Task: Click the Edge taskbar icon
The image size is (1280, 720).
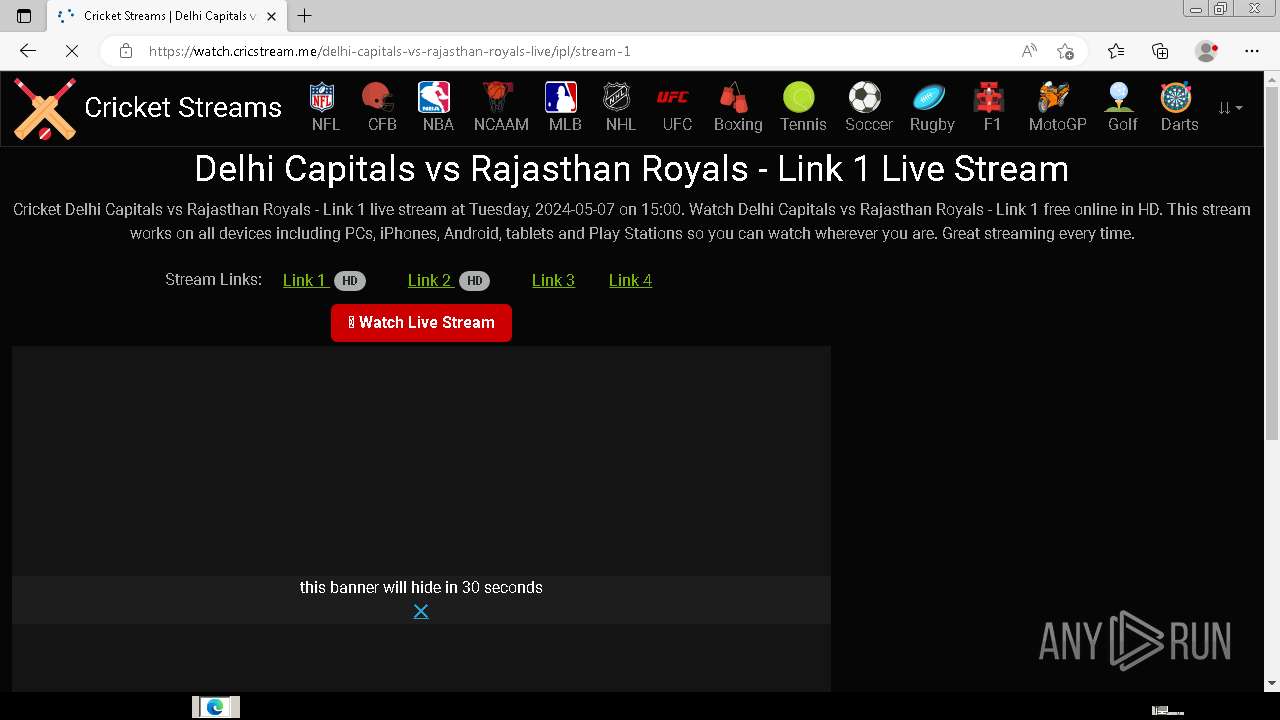Action: (215, 707)
